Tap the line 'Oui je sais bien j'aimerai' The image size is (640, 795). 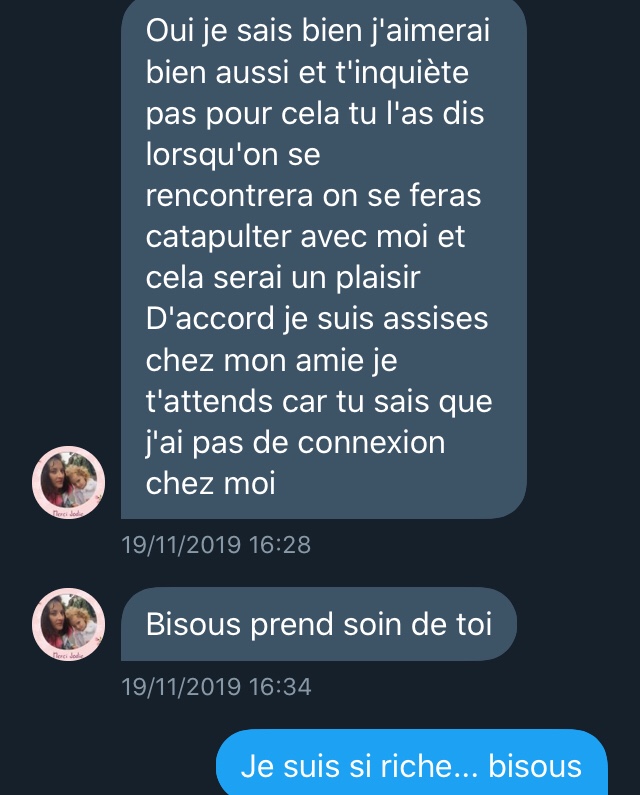click(318, 31)
